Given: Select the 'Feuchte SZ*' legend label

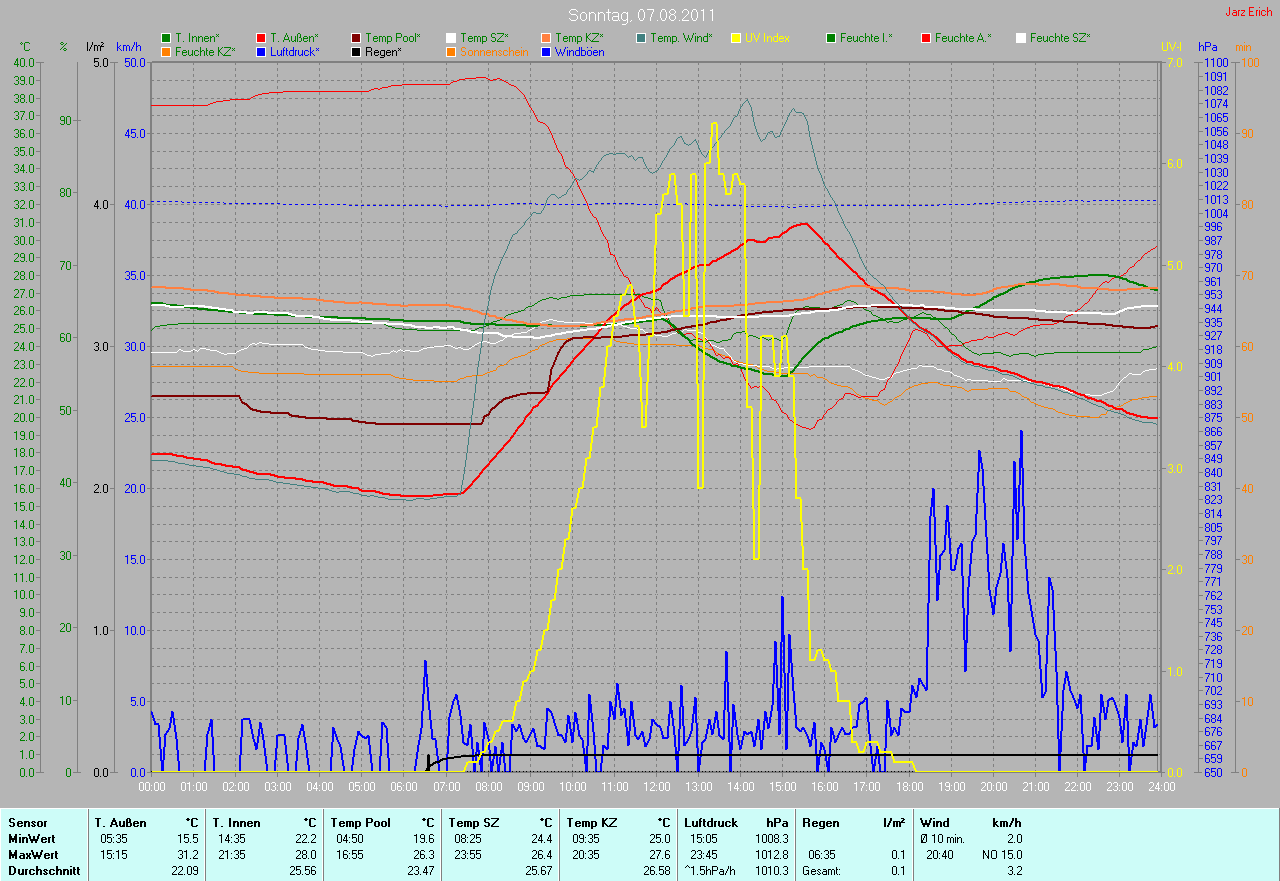Looking at the screenshot, I should pyautogui.click(x=1059, y=38).
